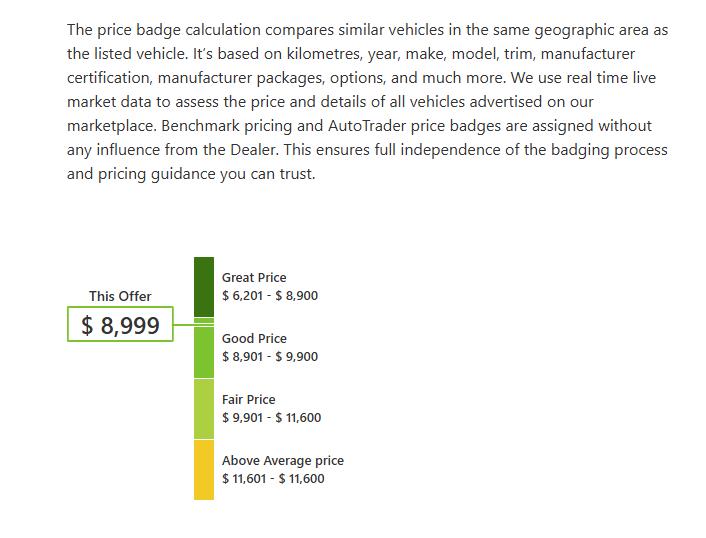Click the light green Fair Price bar segment

(204, 409)
